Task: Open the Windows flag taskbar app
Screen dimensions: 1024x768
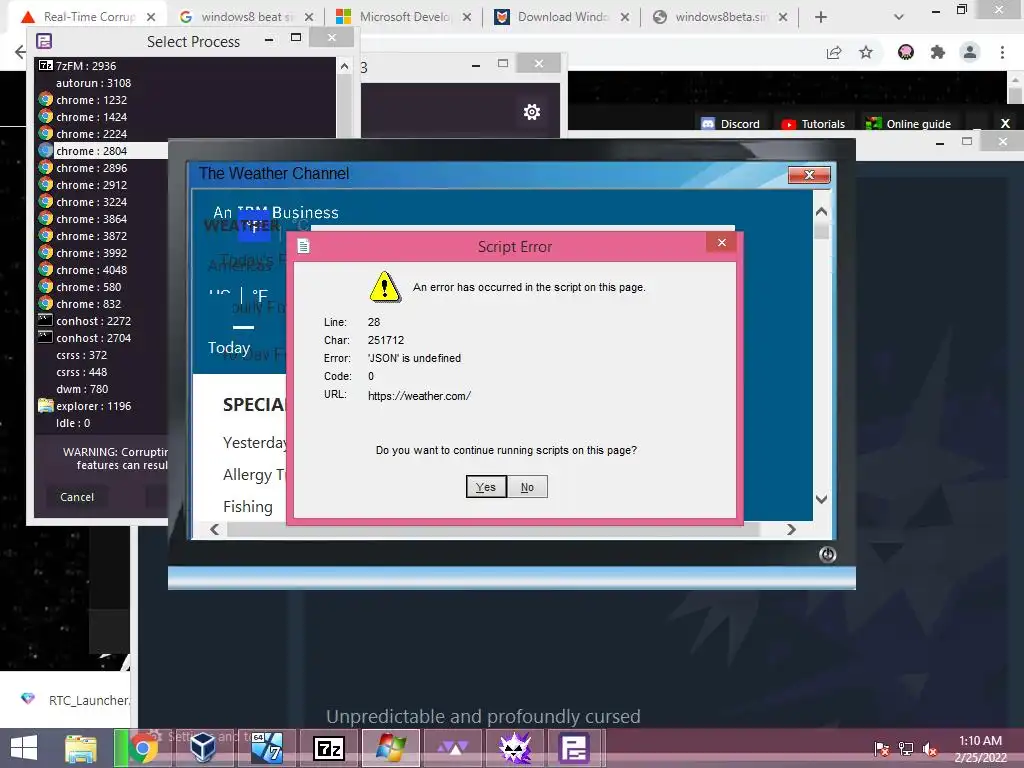Action: (391, 748)
